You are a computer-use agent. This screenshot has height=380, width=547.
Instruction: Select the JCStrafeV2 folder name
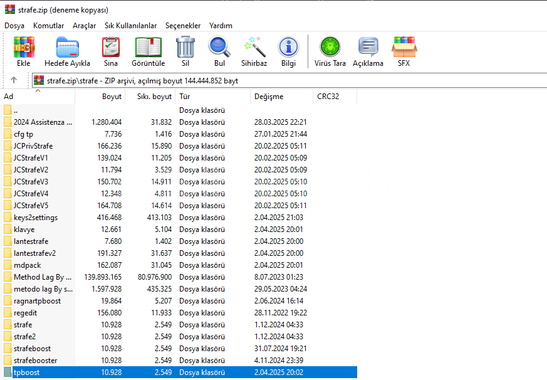click(31, 170)
